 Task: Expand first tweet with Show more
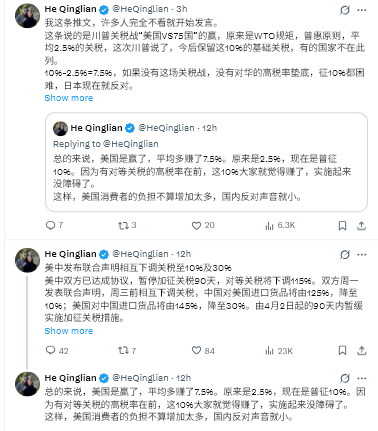(x=69, y=98)
